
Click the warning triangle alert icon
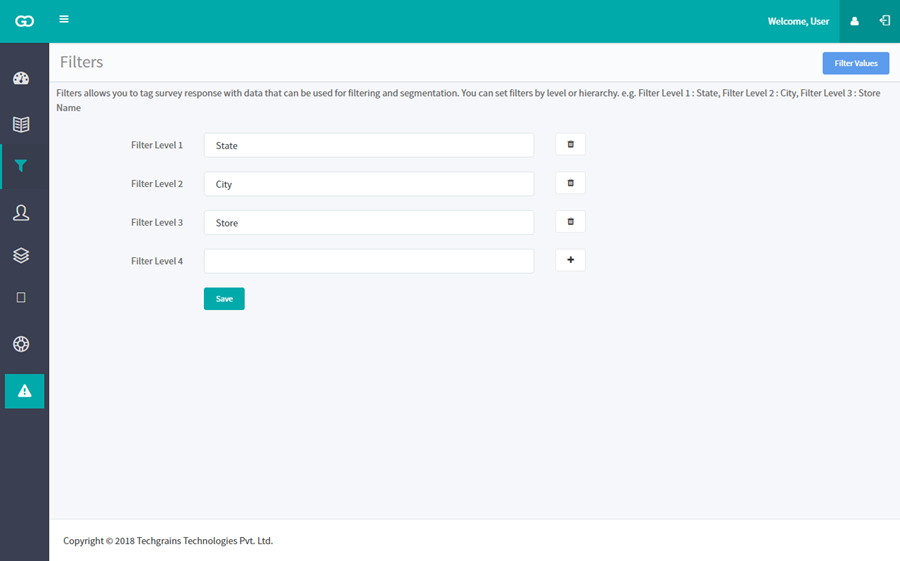25,391
